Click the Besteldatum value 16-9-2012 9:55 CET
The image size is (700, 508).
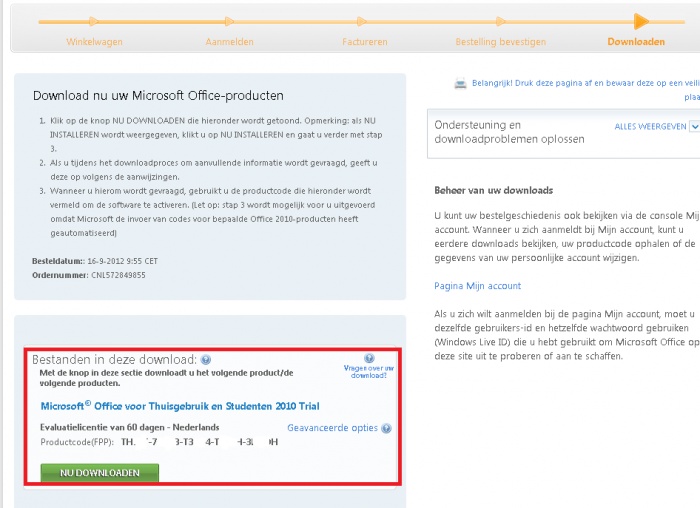pos(122,261)
